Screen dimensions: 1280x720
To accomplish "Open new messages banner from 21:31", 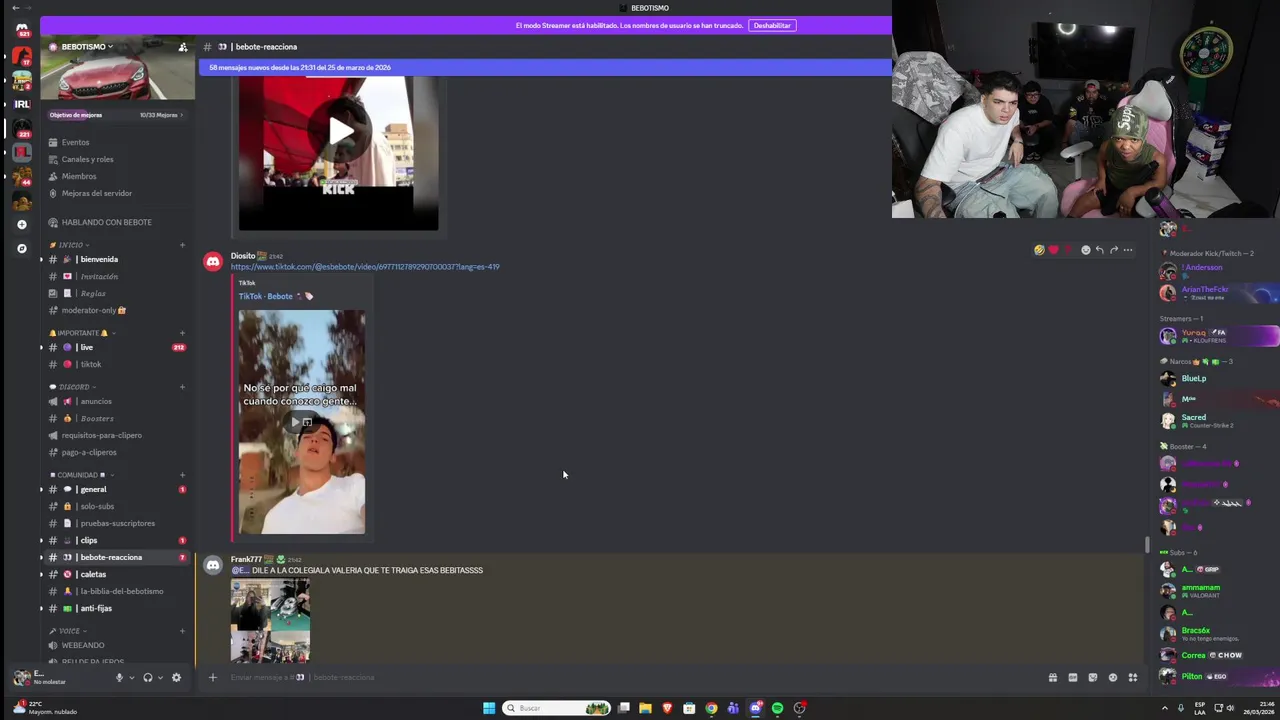I will (x=545, y=67).
